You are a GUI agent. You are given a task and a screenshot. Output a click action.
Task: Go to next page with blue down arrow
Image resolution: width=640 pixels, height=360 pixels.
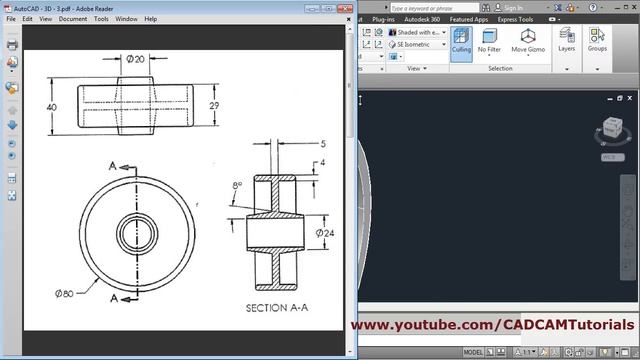12,125
